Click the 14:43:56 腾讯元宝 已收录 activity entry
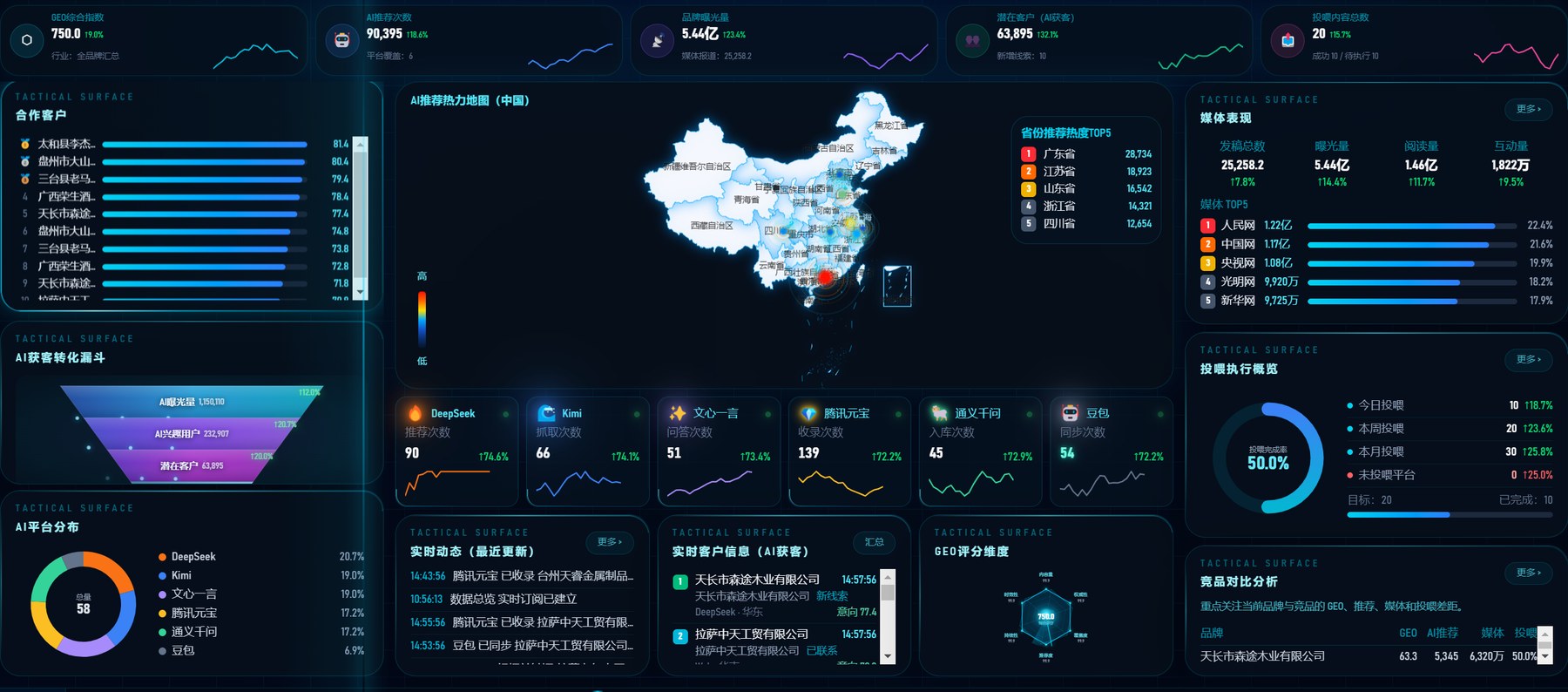1568x692 pixels. [522, 576]
